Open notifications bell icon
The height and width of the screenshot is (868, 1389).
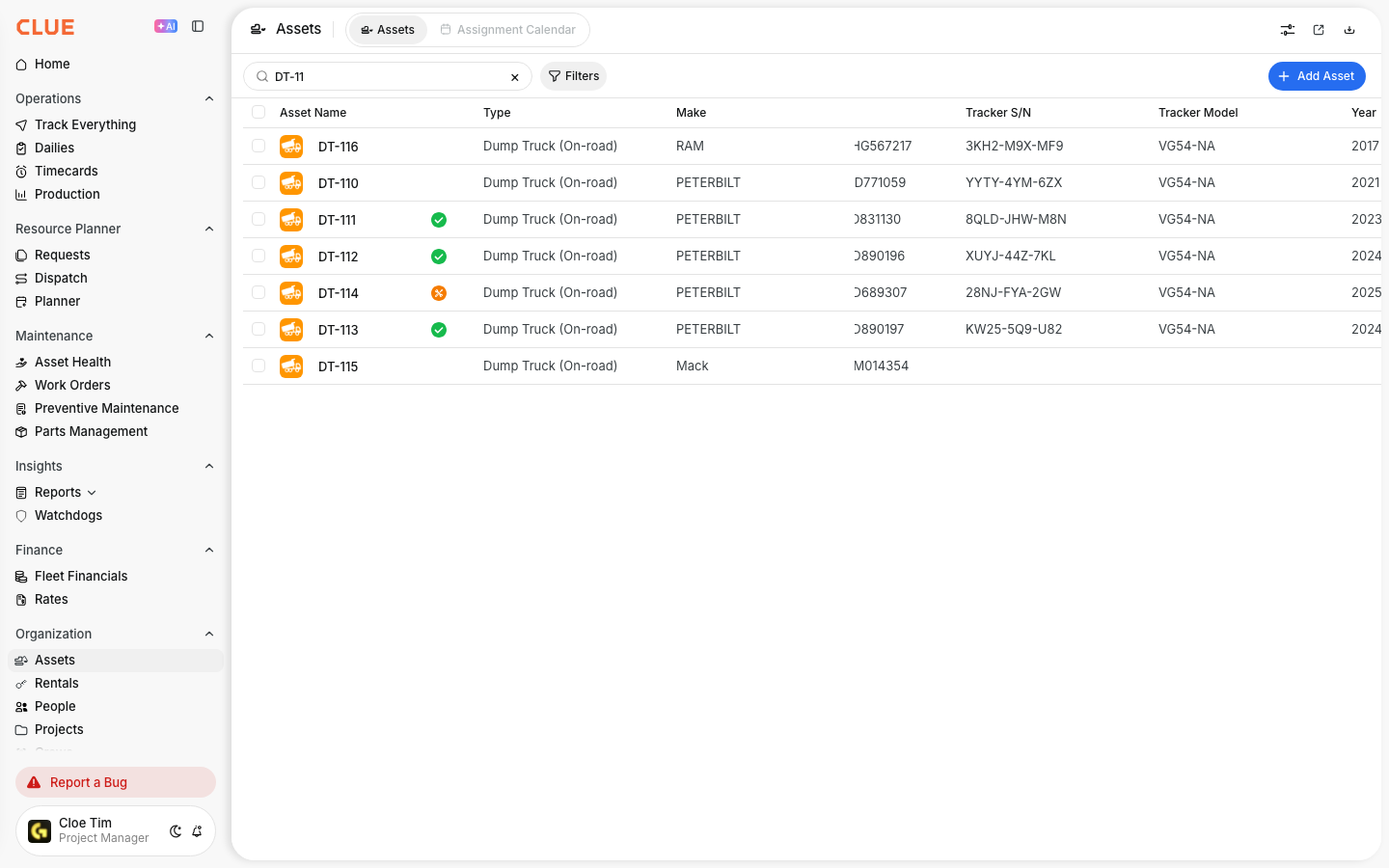tap(197, 831)
